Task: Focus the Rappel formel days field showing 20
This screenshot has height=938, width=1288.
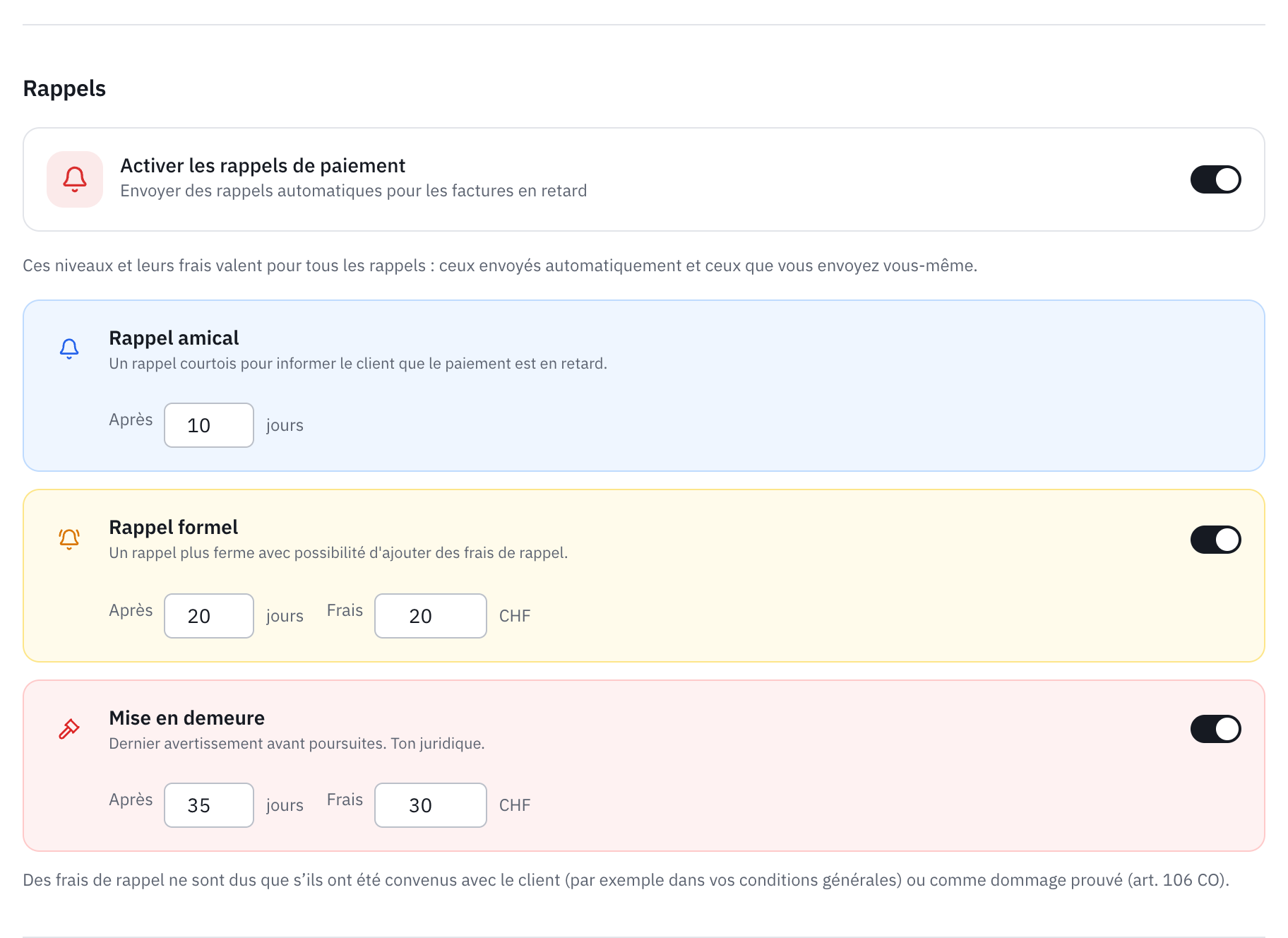Action: click(x=209, y=616)
